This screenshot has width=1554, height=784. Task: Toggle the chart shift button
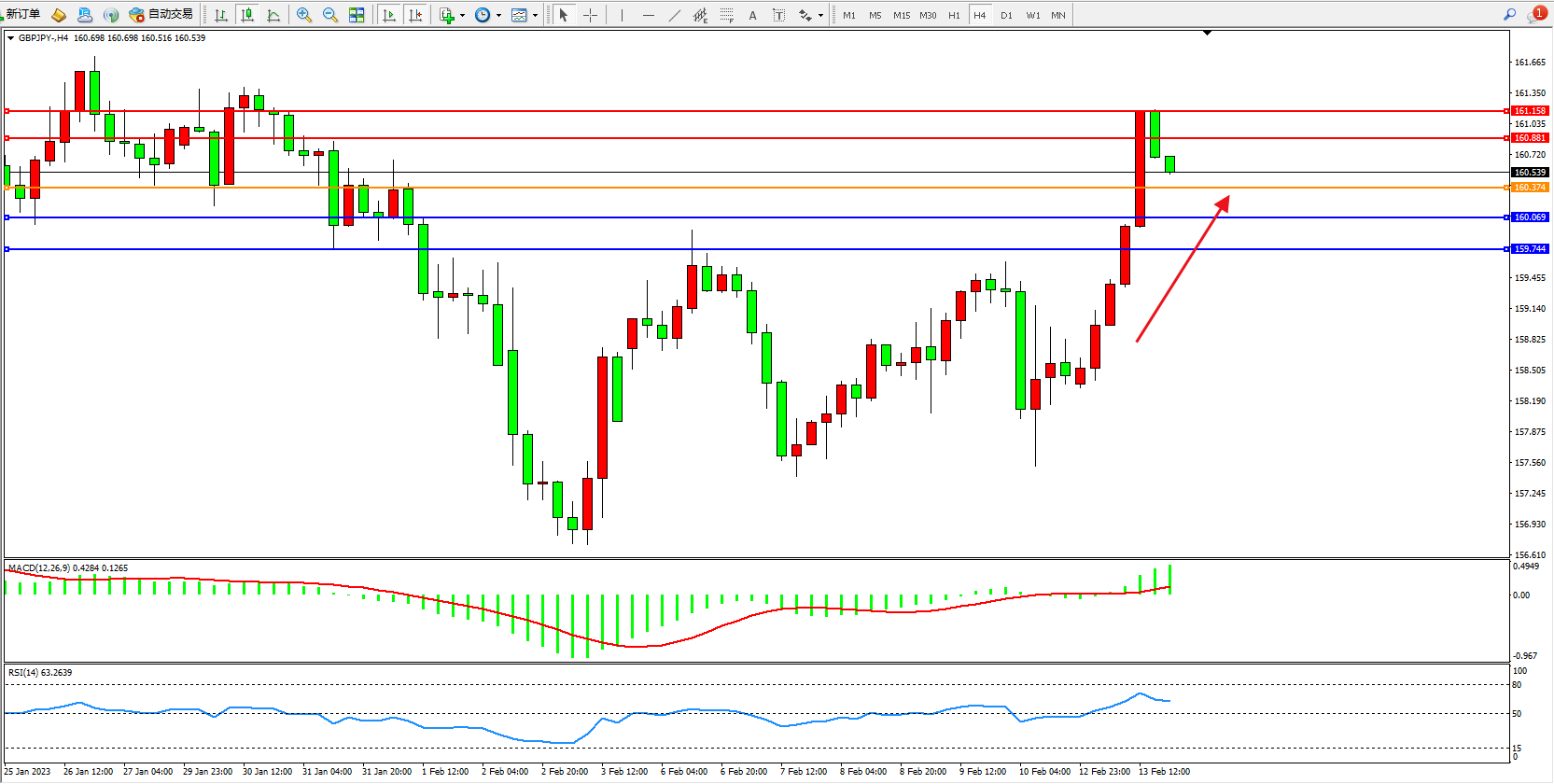[415, 15]
